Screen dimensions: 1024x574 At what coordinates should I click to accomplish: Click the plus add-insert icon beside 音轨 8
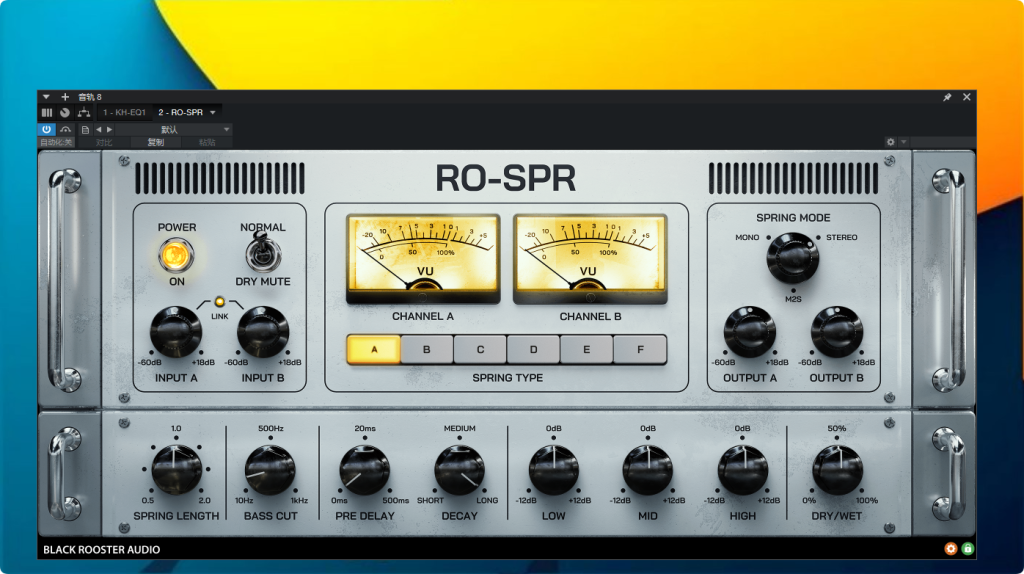click(65, 97)
